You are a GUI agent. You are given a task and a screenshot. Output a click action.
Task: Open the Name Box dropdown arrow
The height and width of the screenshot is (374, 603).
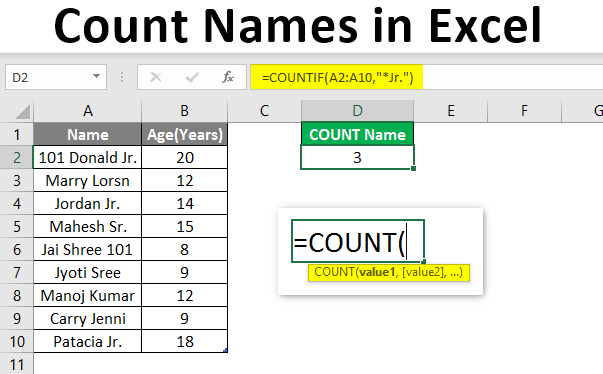96,77
